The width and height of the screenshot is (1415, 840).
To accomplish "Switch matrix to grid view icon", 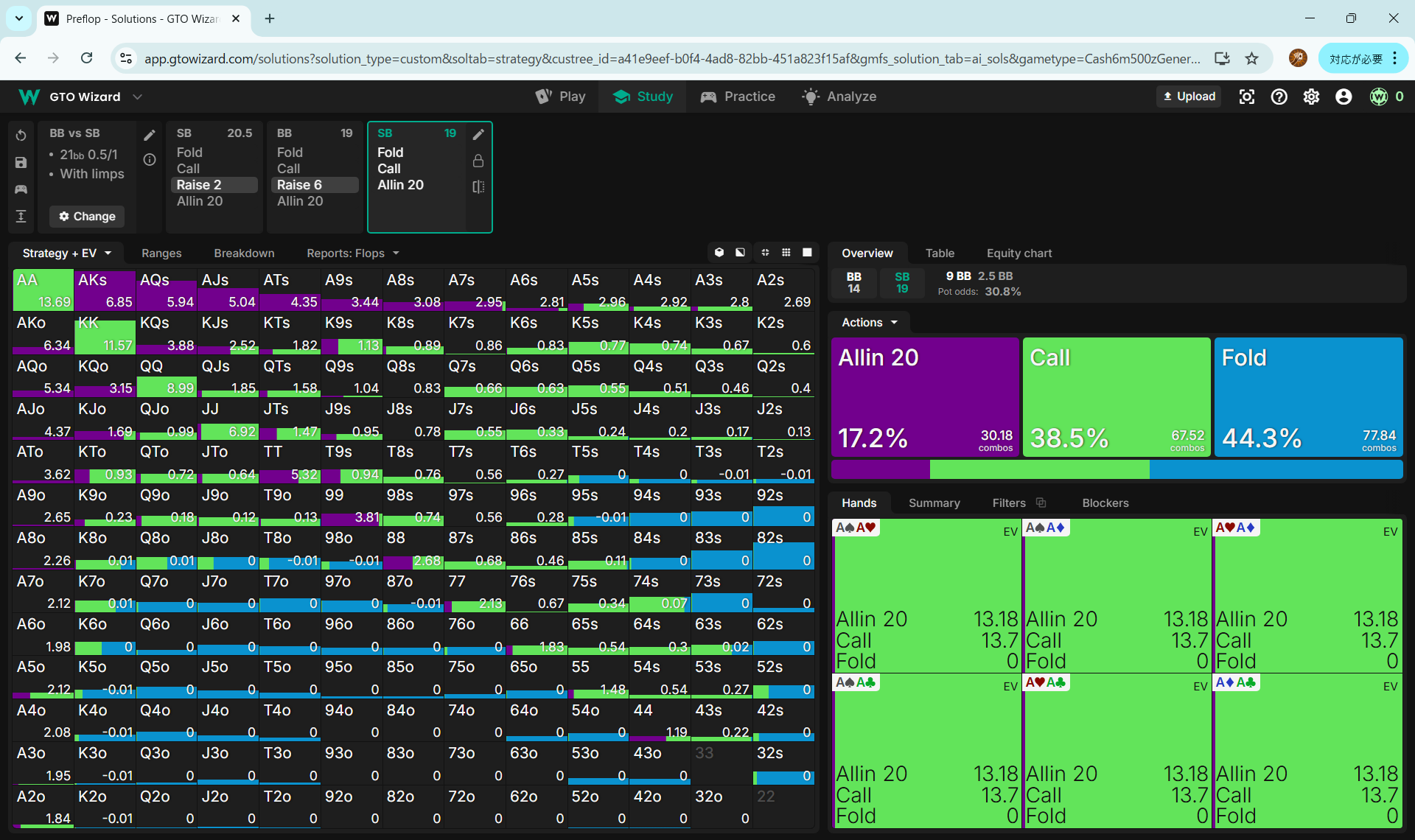I will click(786, 253).
